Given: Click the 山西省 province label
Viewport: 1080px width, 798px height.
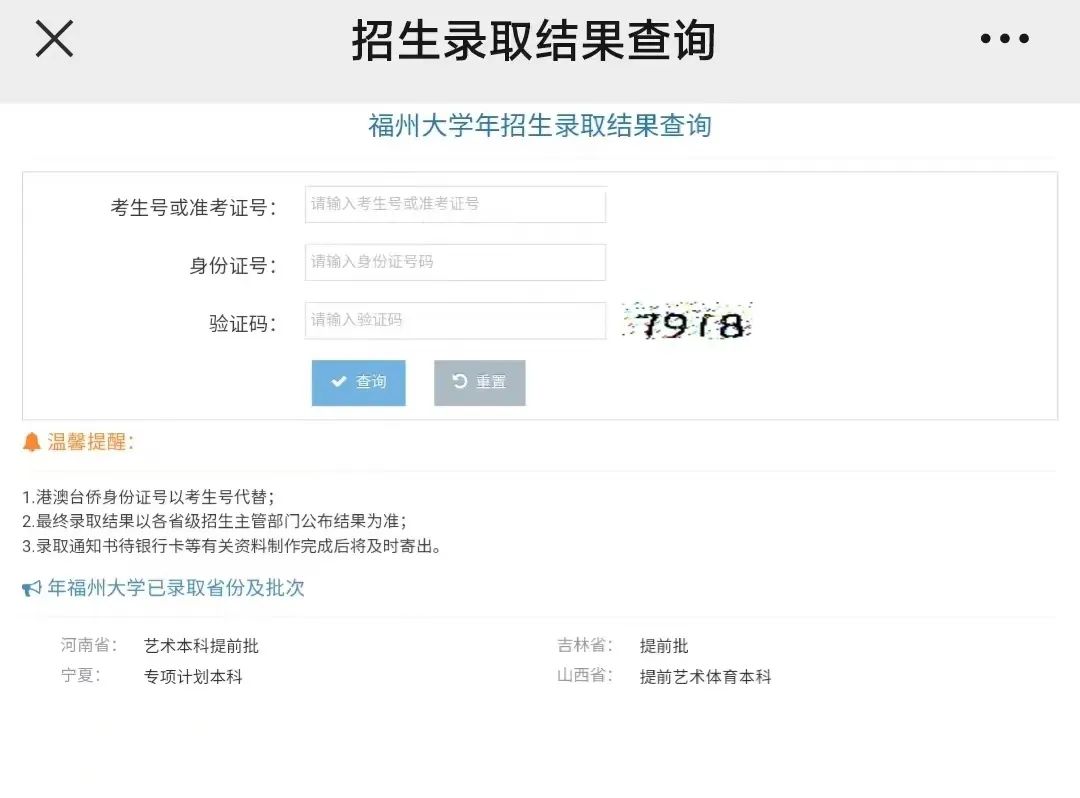Looking at the screenshot, I should click(585, 675).
